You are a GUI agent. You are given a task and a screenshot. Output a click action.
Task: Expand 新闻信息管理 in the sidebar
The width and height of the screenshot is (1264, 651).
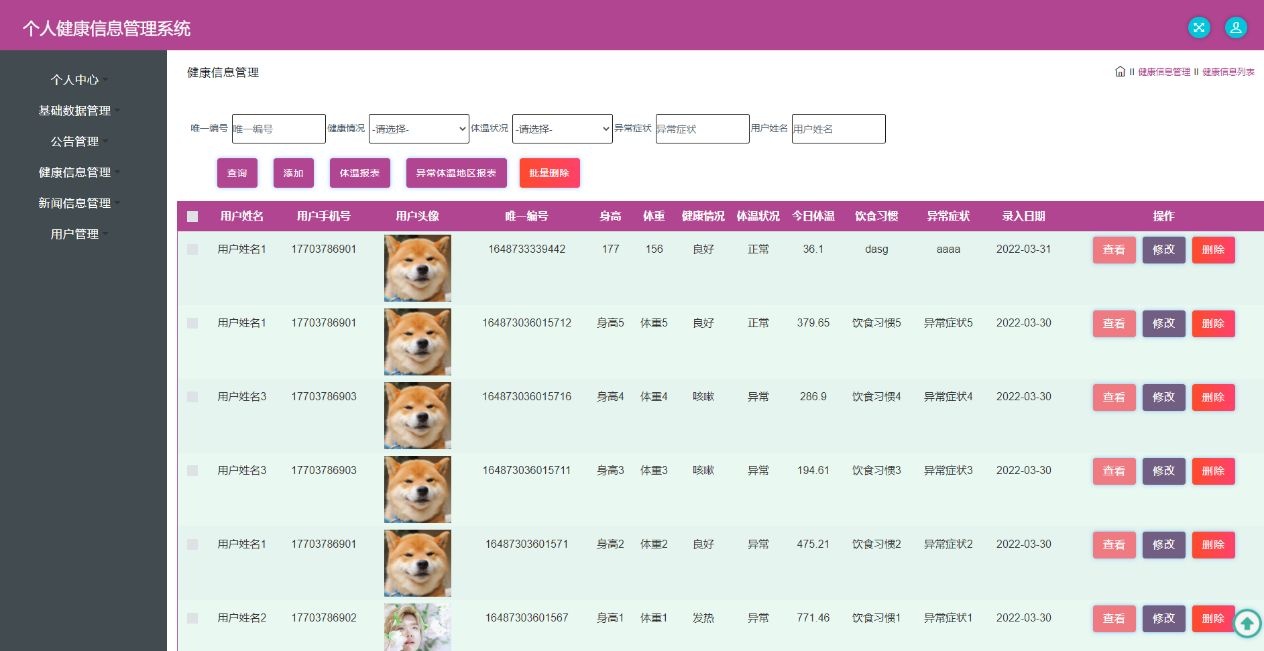(80, 203)
